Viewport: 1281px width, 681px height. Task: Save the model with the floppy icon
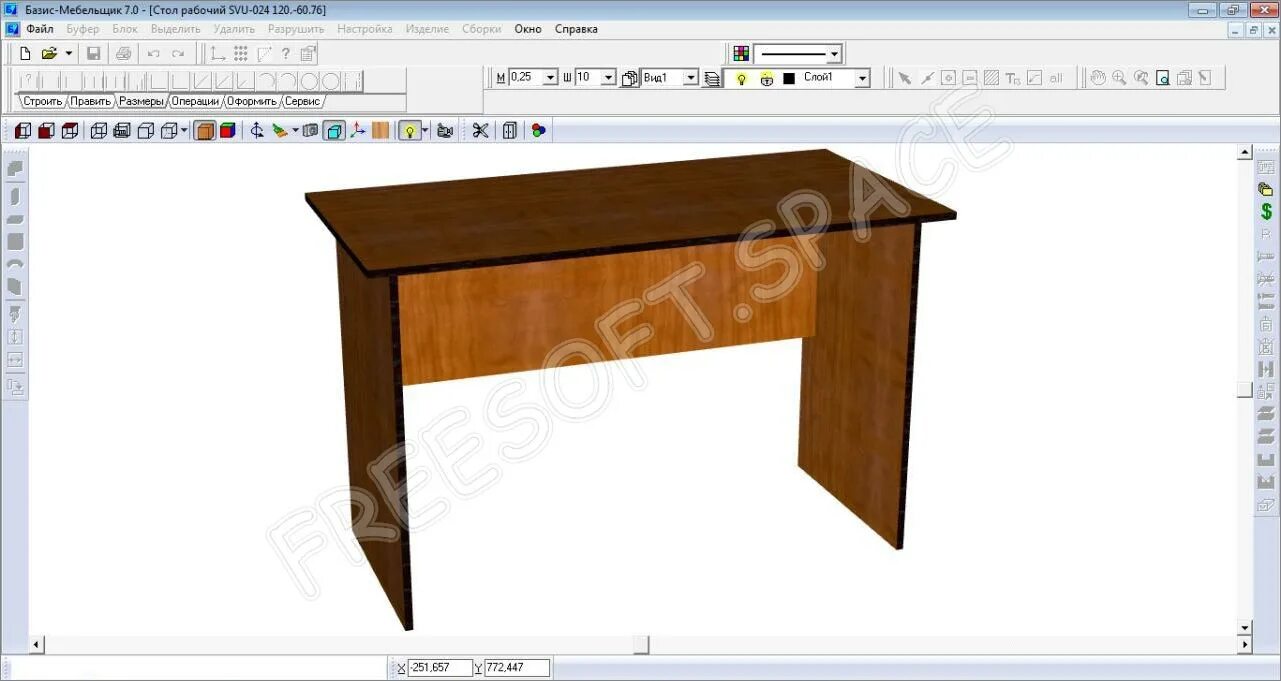[93, 53]
